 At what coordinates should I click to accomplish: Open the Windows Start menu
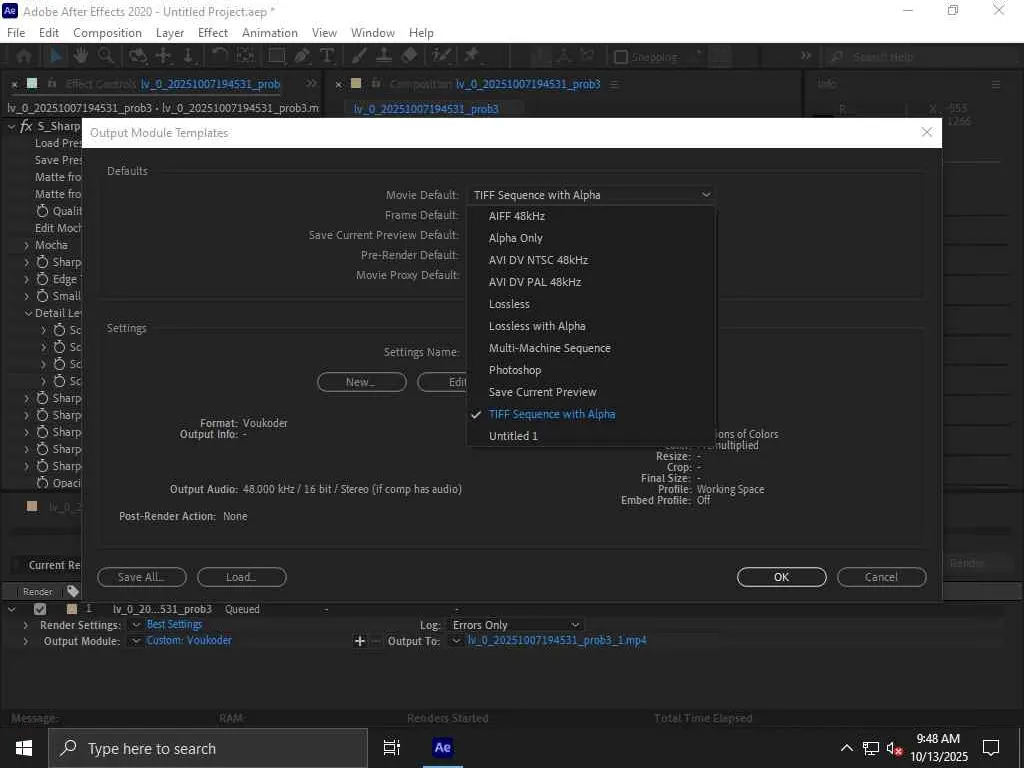coord(24,748)
